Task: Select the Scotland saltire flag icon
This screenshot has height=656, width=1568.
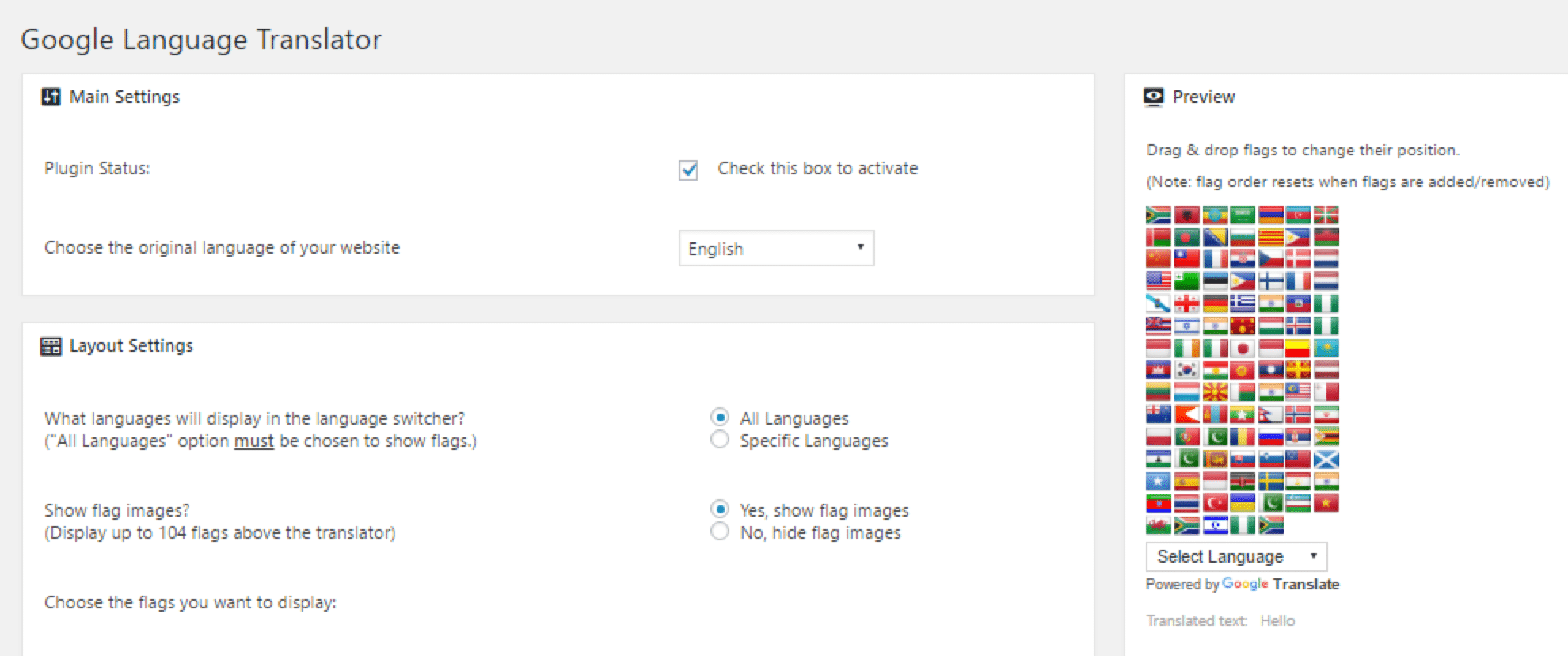Action: point(1326,459)
